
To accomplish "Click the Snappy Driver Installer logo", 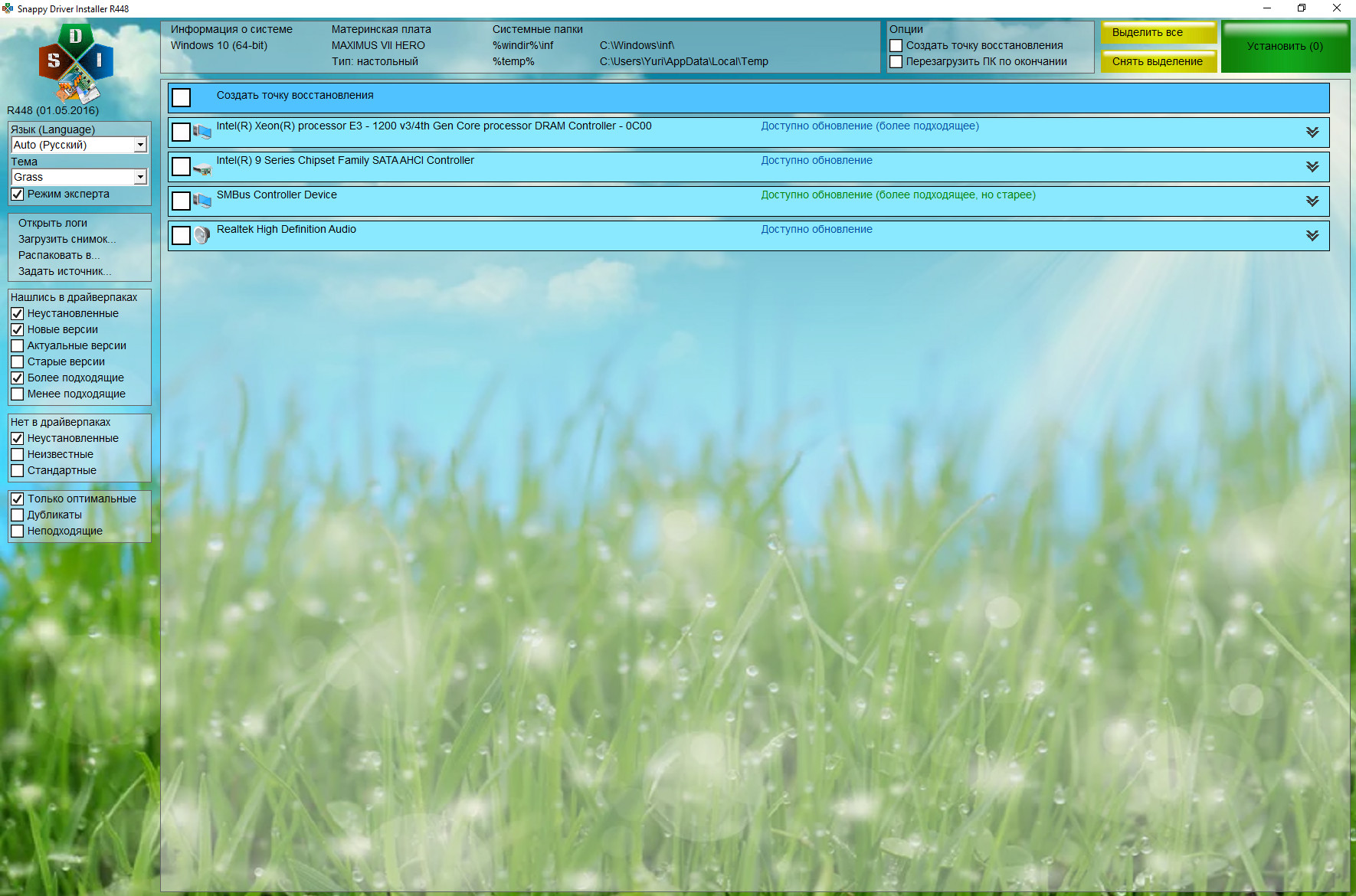I will [x=75, y=63].
